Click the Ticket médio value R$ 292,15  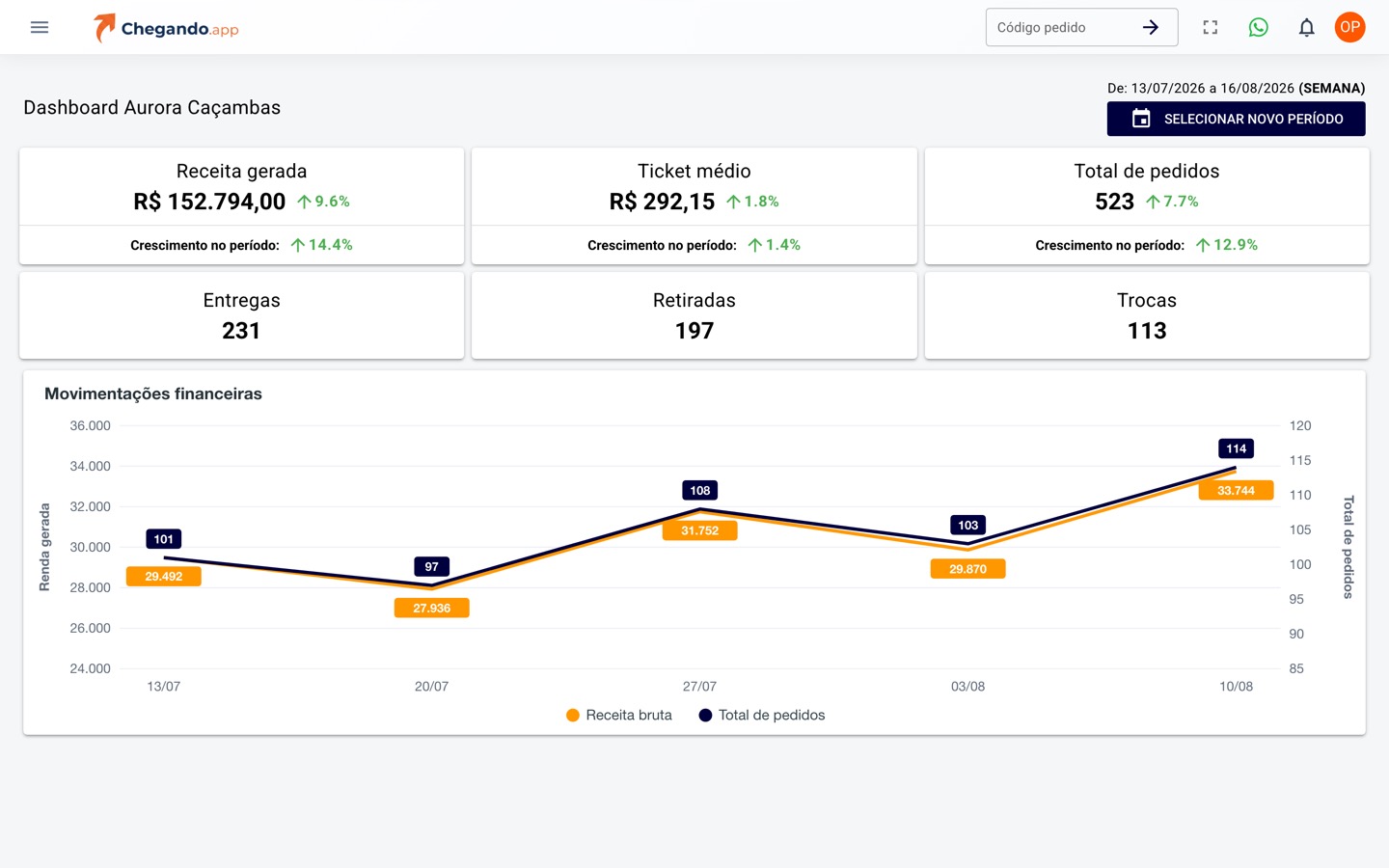[662, 202]
